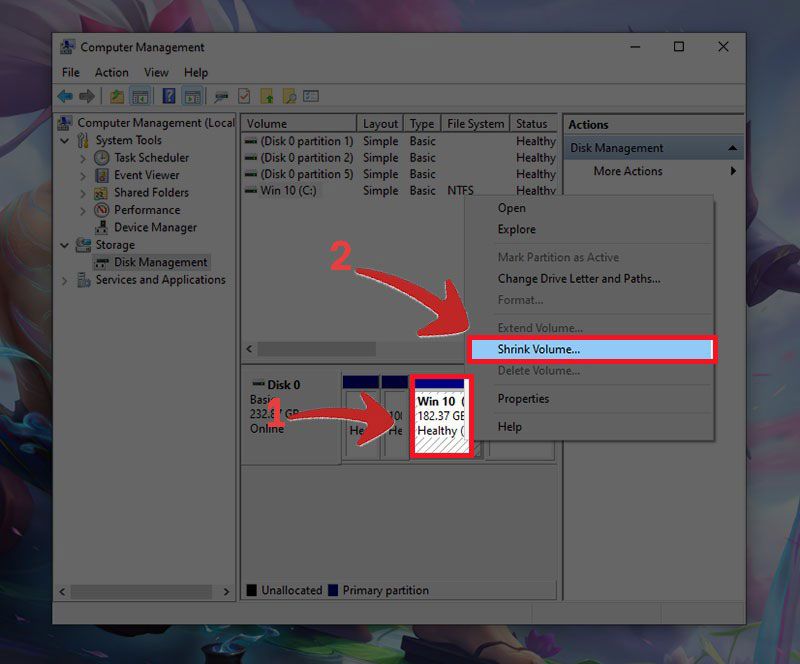The image size is (800, 664).
Task: Open the Help menu in menu bar
Action: tap(196, 72)
